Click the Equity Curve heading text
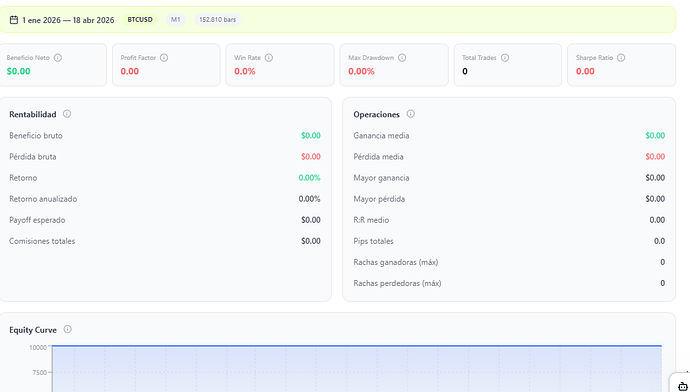The height and width of the screenshot is (392, 690). (x=33, y=330)
